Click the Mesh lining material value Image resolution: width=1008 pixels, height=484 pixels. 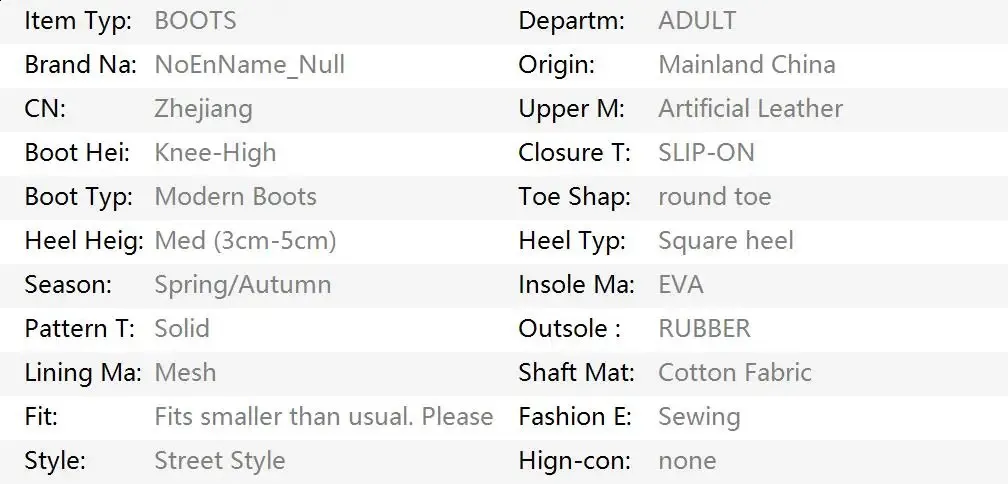click(185, 373)
